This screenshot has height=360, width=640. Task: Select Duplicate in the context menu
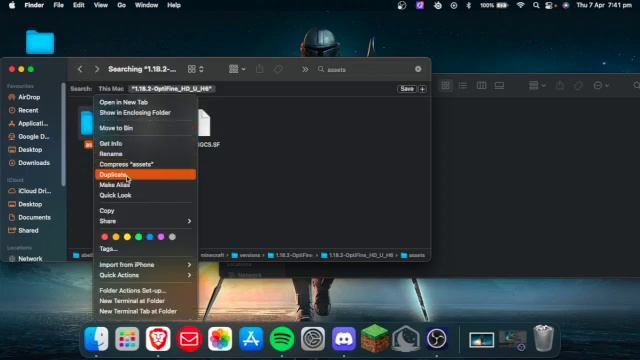click(x=145, y=175)
